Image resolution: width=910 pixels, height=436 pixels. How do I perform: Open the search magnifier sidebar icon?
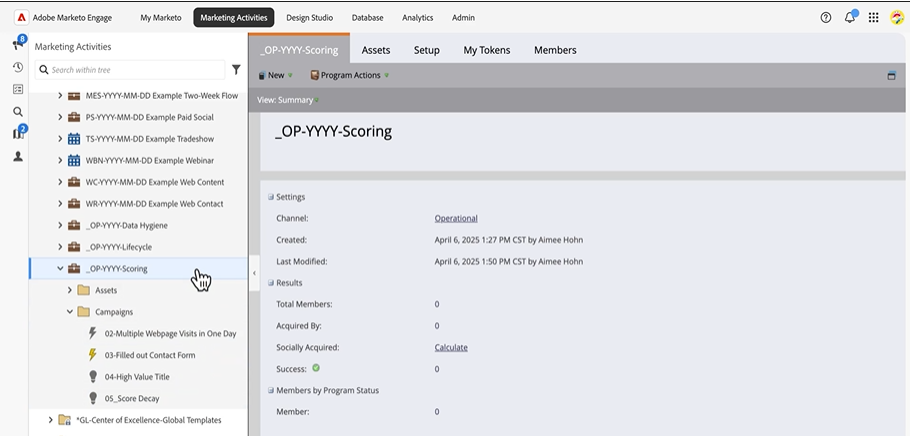pos(18,111)
